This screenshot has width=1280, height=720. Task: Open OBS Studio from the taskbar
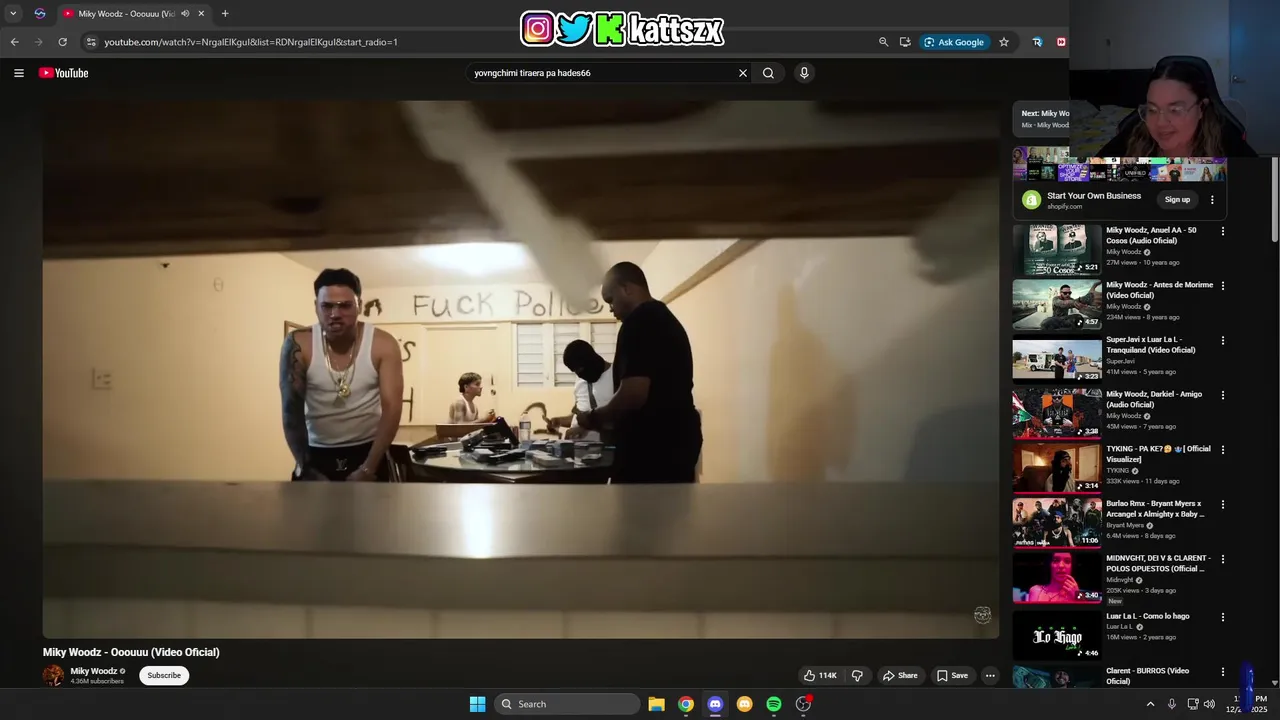pos(803,704)
